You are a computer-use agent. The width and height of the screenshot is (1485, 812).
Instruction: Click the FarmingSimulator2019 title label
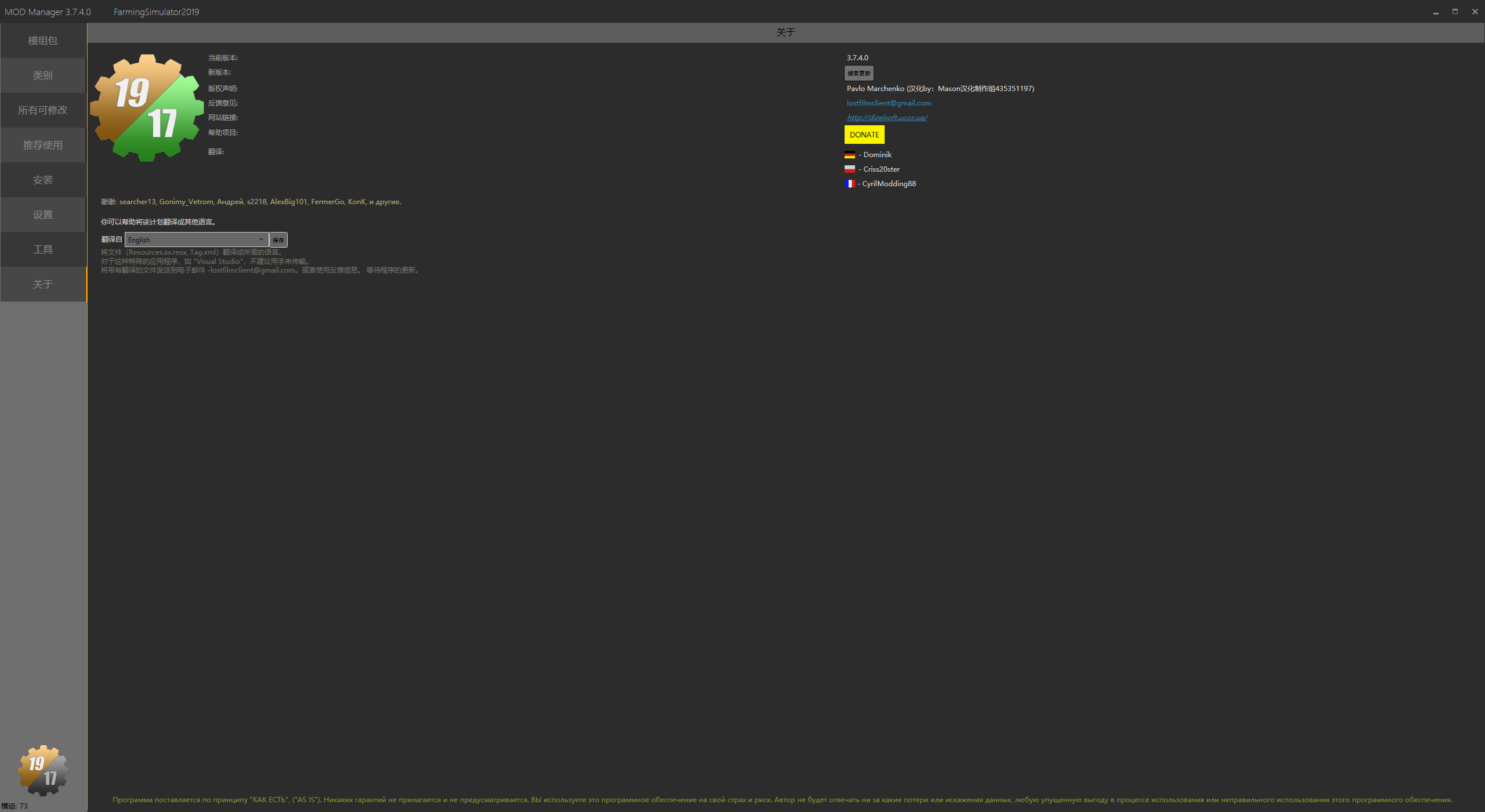156,12
